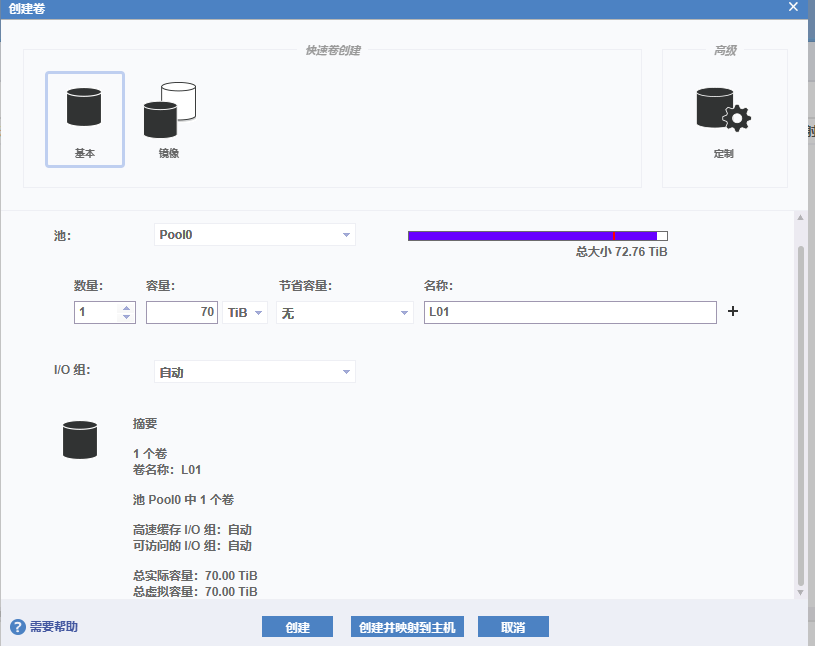Click the 创建并映射到主机 button
The image size is (815, 646).
coord(407,627)
